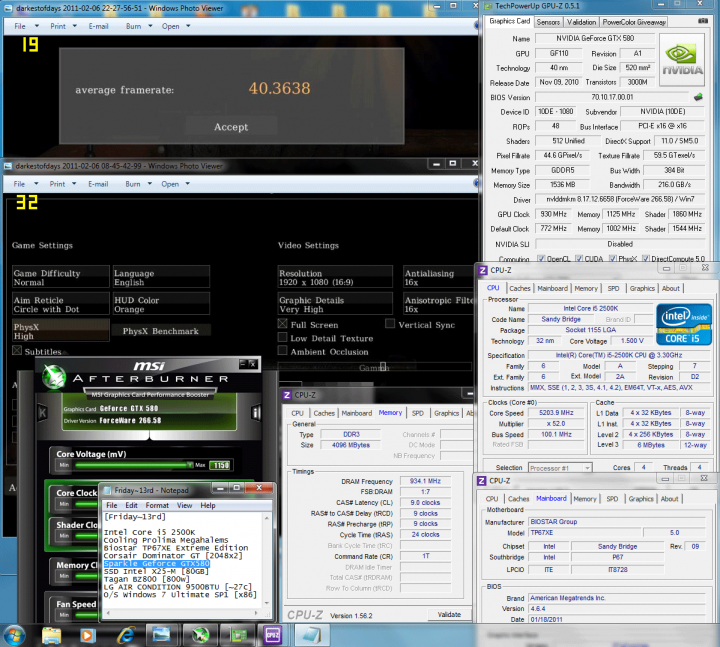720x647 pixels.
Task: Launch Internet Explorer from taskbar
Action: (125, 636)
